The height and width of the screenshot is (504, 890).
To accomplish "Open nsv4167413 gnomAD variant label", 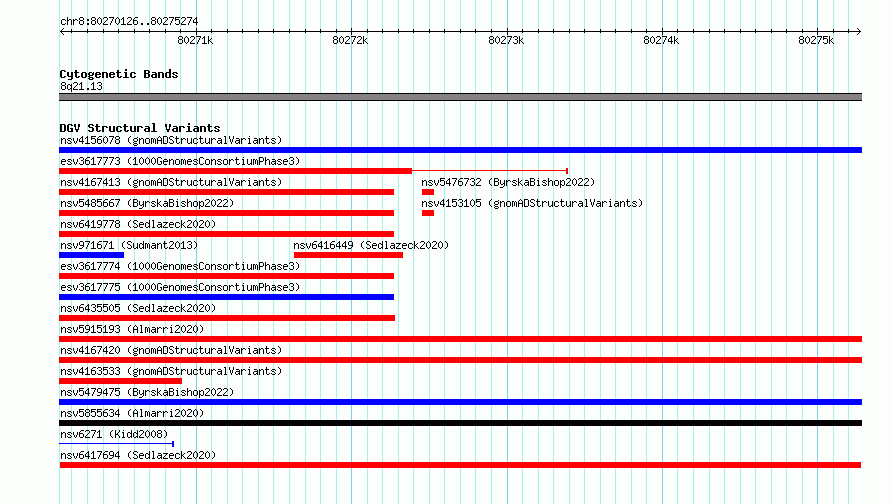I will [171, 182].
